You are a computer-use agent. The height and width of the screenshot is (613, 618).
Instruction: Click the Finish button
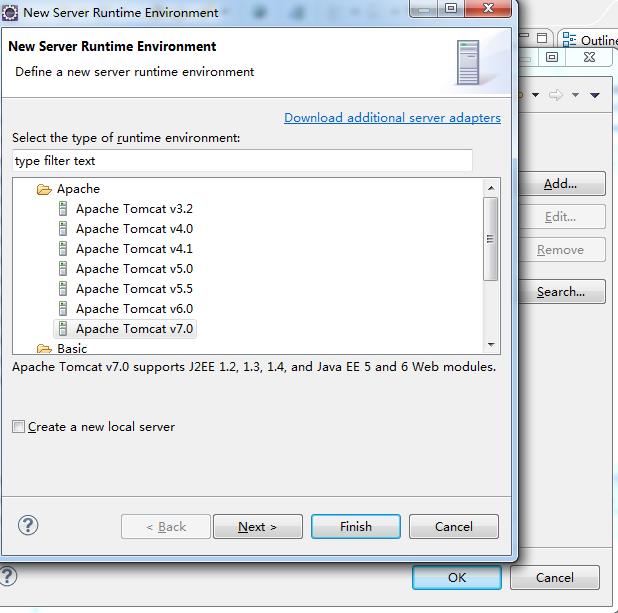coord(356,526)
